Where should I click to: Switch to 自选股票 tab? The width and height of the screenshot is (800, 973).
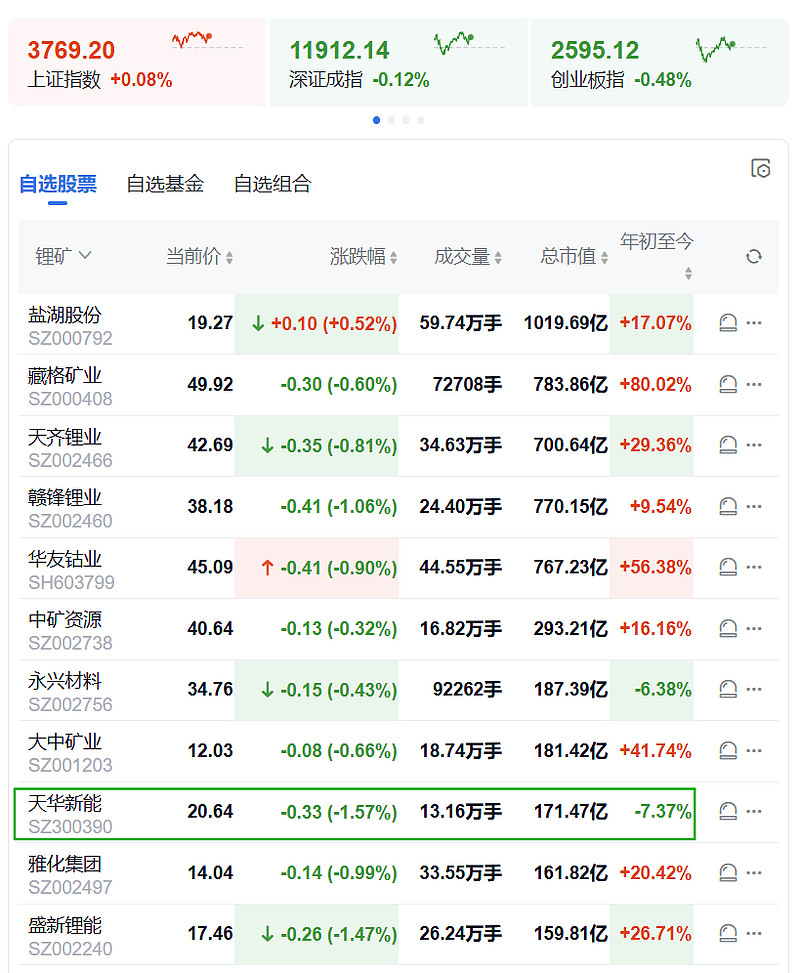58,184
